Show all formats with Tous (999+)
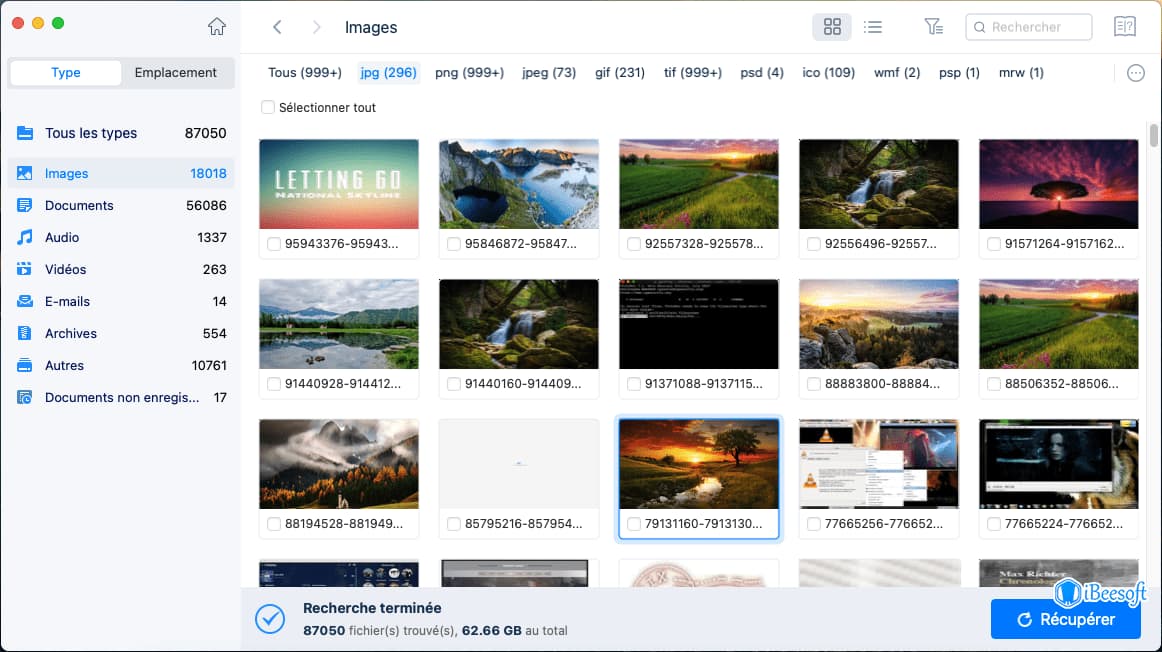The image size is (1162, 652). click(305, 73)
